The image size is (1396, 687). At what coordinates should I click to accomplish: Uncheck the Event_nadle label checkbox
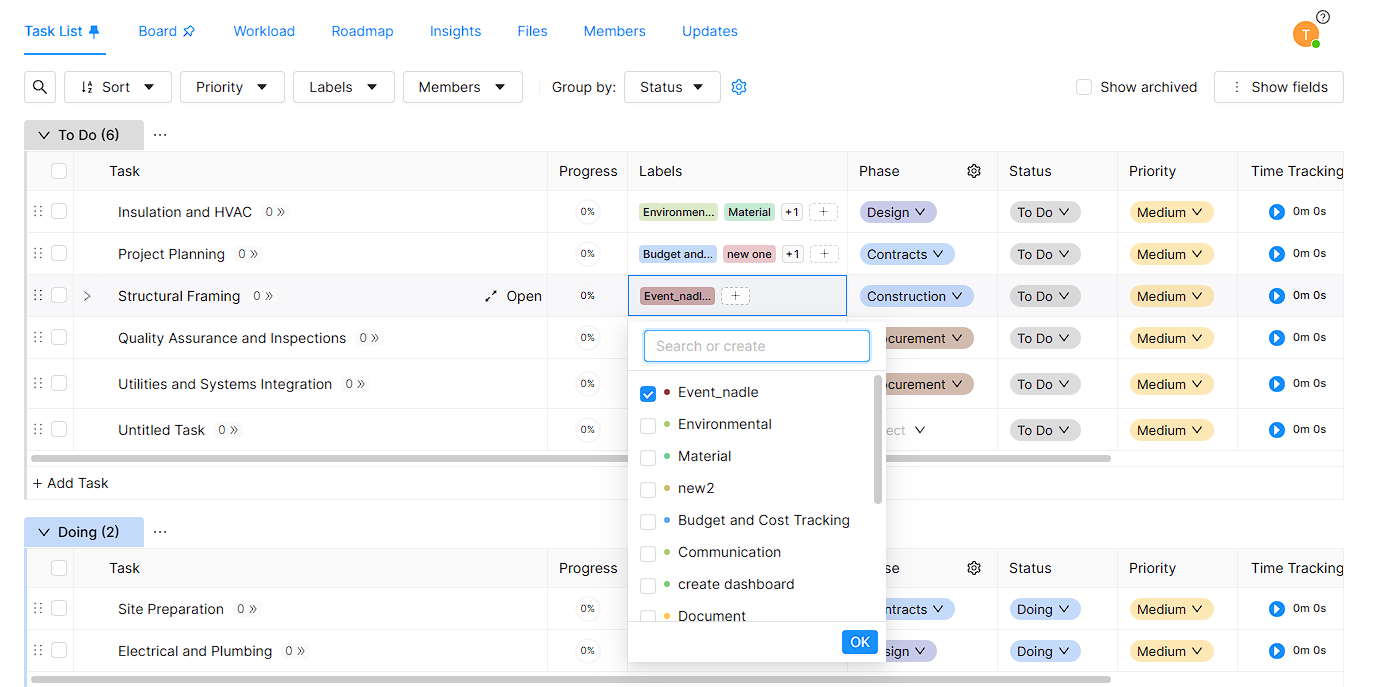[648, 393]
